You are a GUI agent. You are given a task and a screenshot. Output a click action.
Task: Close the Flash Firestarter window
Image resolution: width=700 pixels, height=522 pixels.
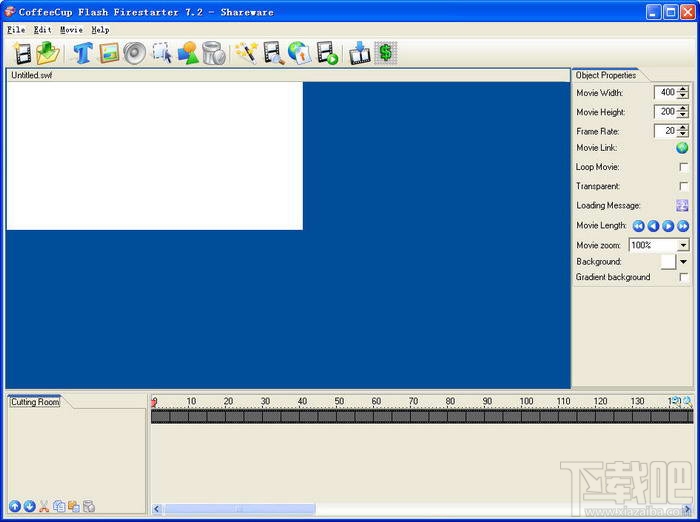click(688, 12)
